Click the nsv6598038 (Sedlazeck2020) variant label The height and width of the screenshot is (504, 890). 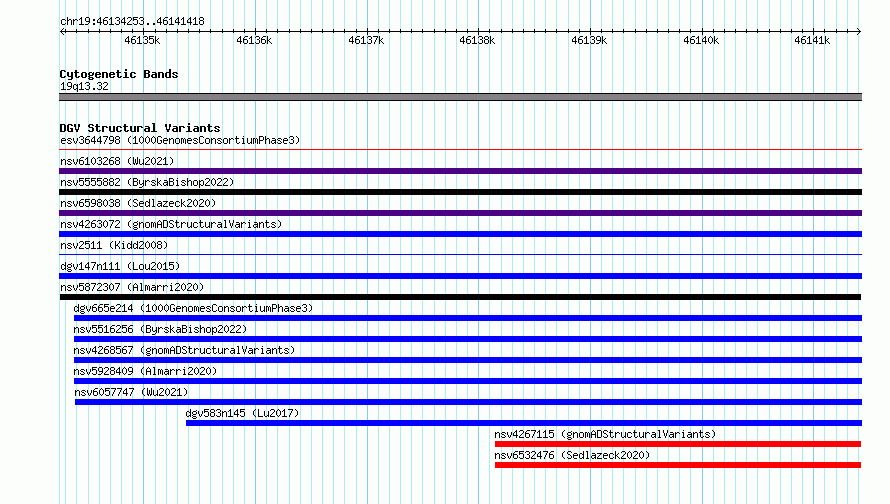pyautogui.click(x=138, y=203)
